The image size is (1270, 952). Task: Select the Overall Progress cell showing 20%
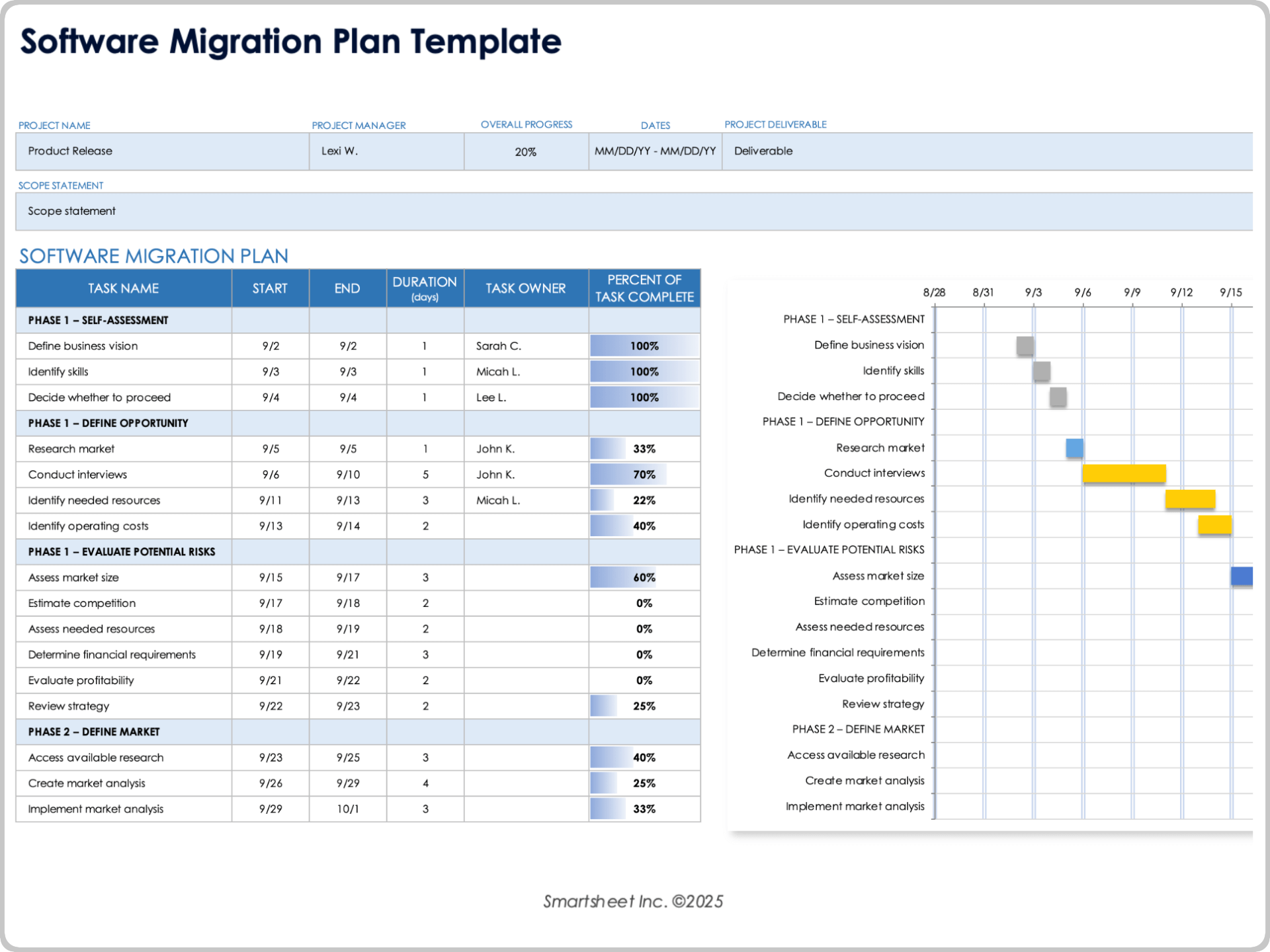tap(526, 151)
